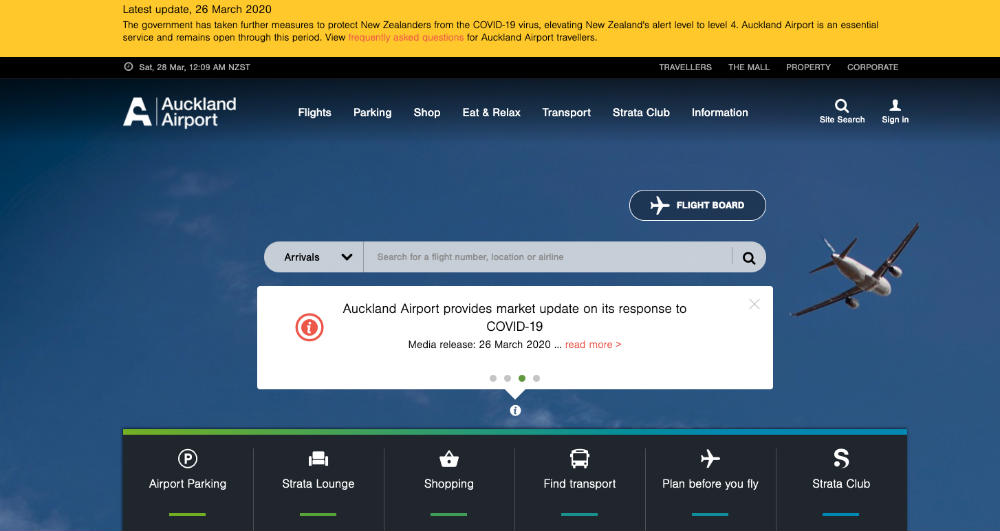
Task: Select the second carousel dot
Action: pyautogui.click(x=508, y=378)
